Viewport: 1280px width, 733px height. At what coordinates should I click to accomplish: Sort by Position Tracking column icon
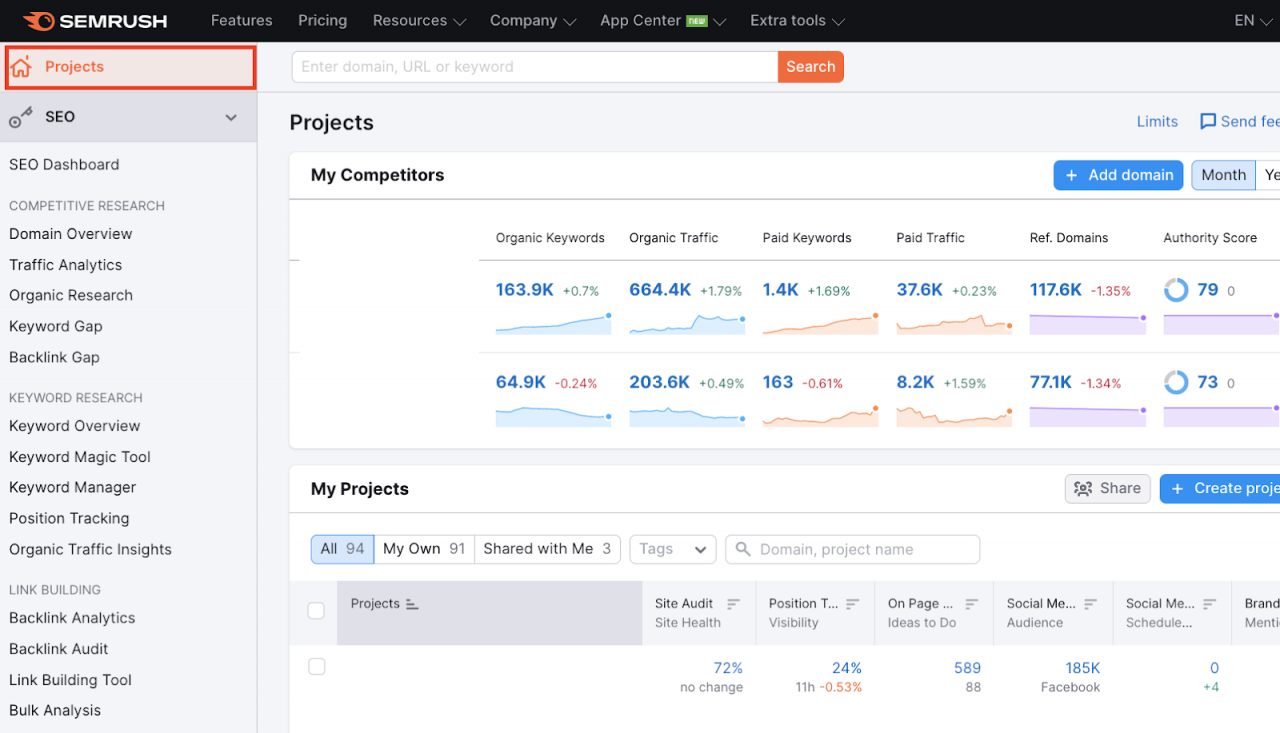tap(853, 604)
